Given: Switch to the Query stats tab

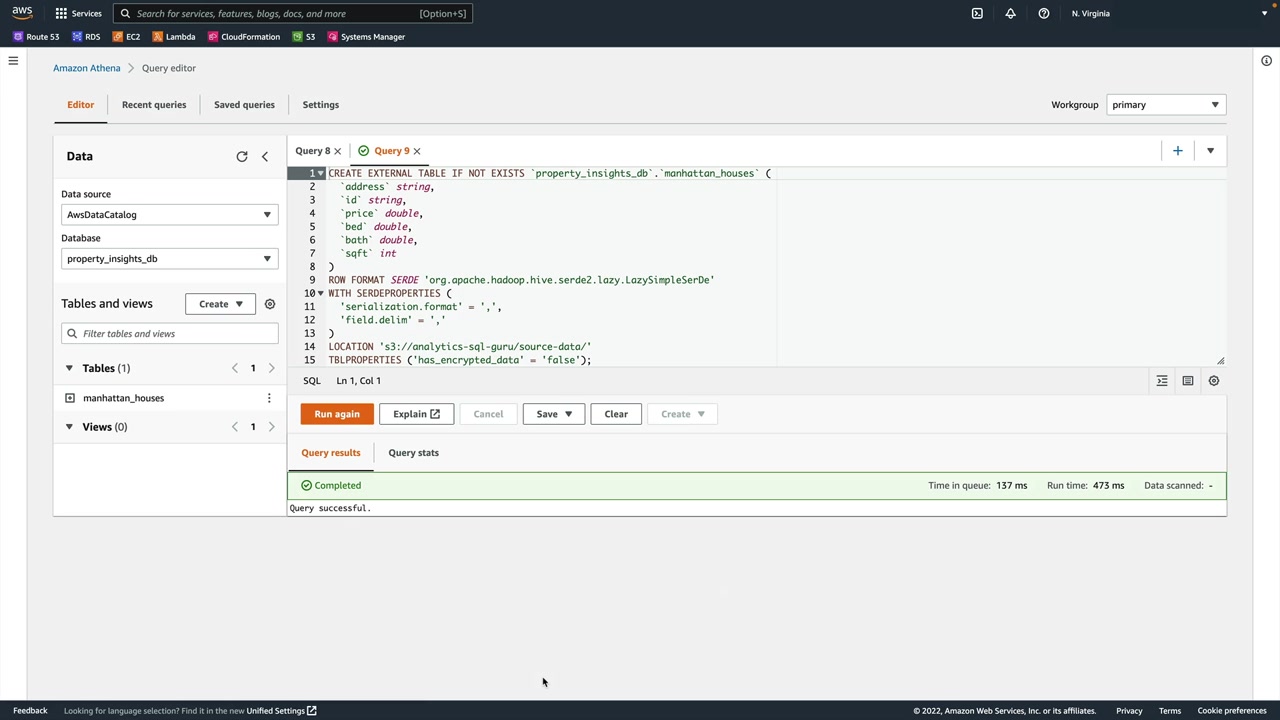Looking at the screenshot, I should point(413,453).
